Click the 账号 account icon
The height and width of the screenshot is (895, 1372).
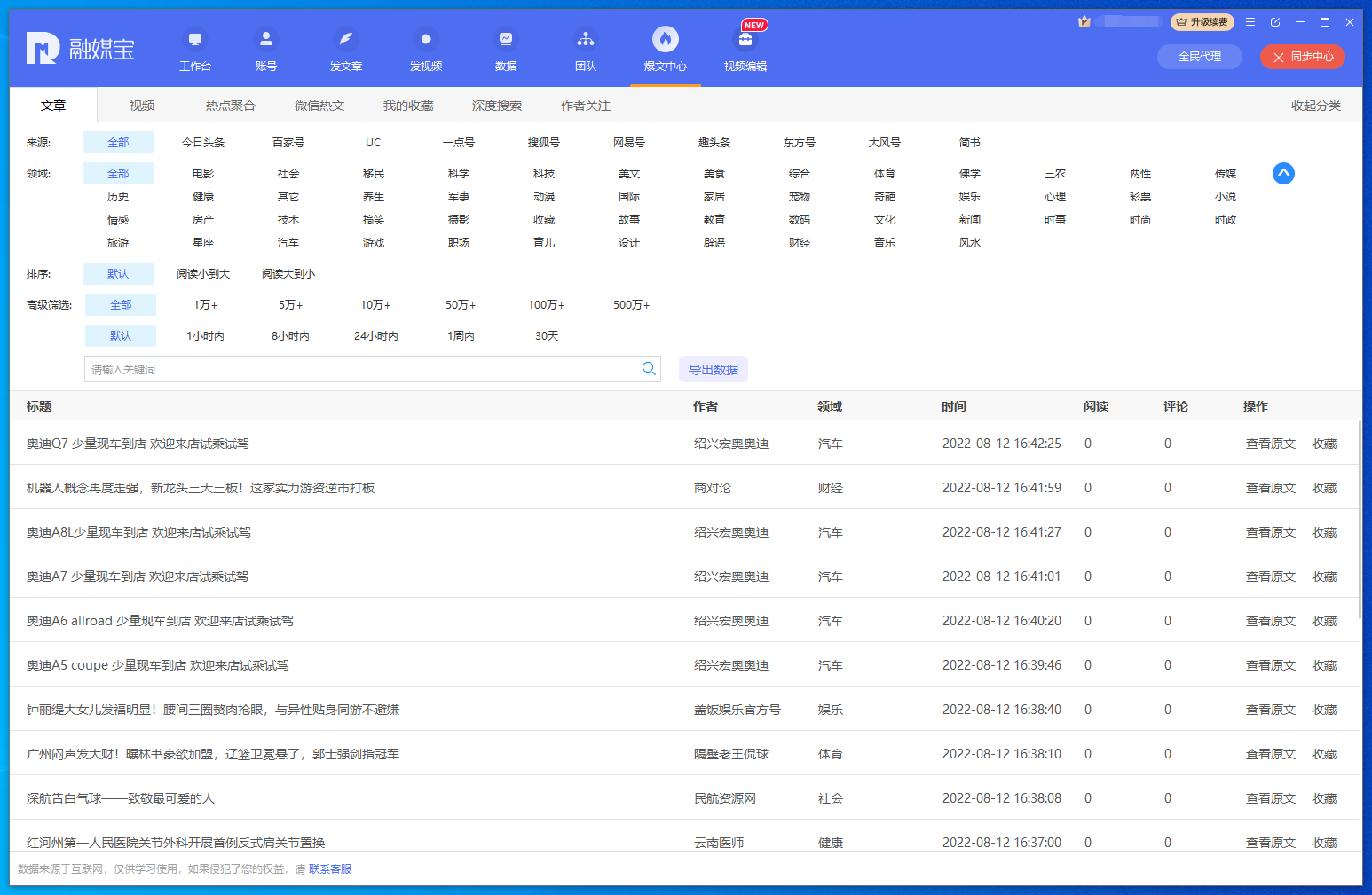(265, 40)
